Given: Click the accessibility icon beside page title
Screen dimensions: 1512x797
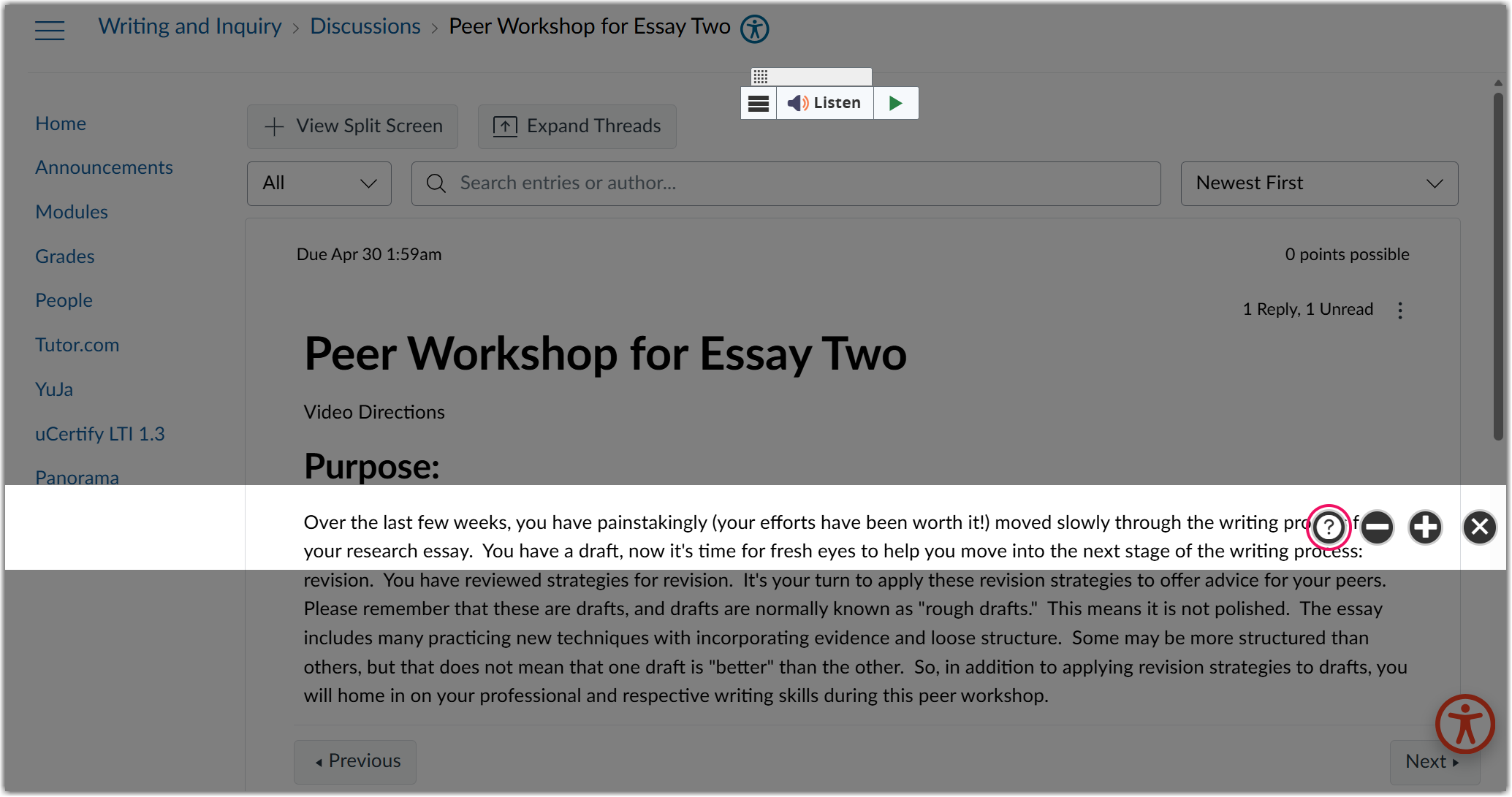Looking at the screenshot, I should pos(754,29).
